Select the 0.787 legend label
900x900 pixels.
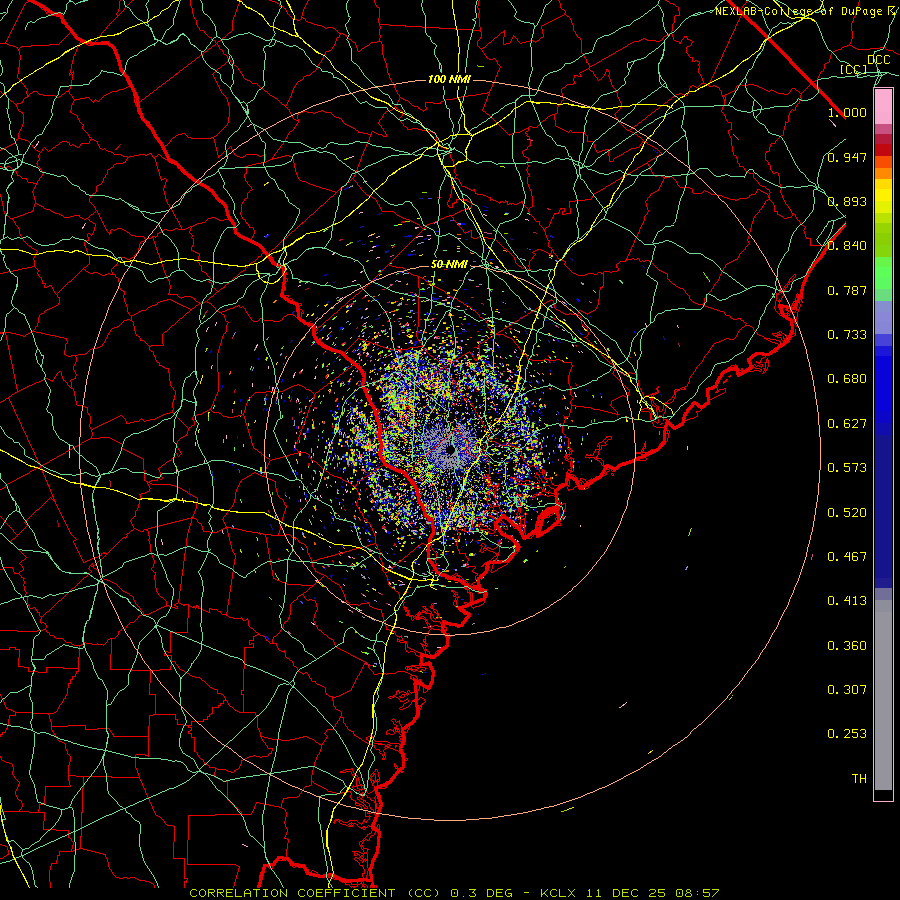coord(847,290)
